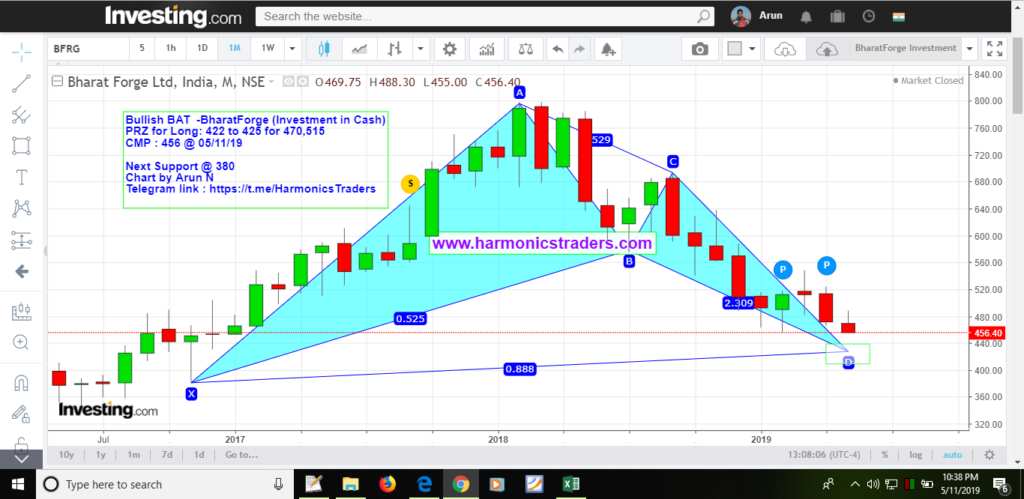Open series format settings gear in legend
Screen dimensions: 1024x499
pyautogui.click(x=302, y=82)
